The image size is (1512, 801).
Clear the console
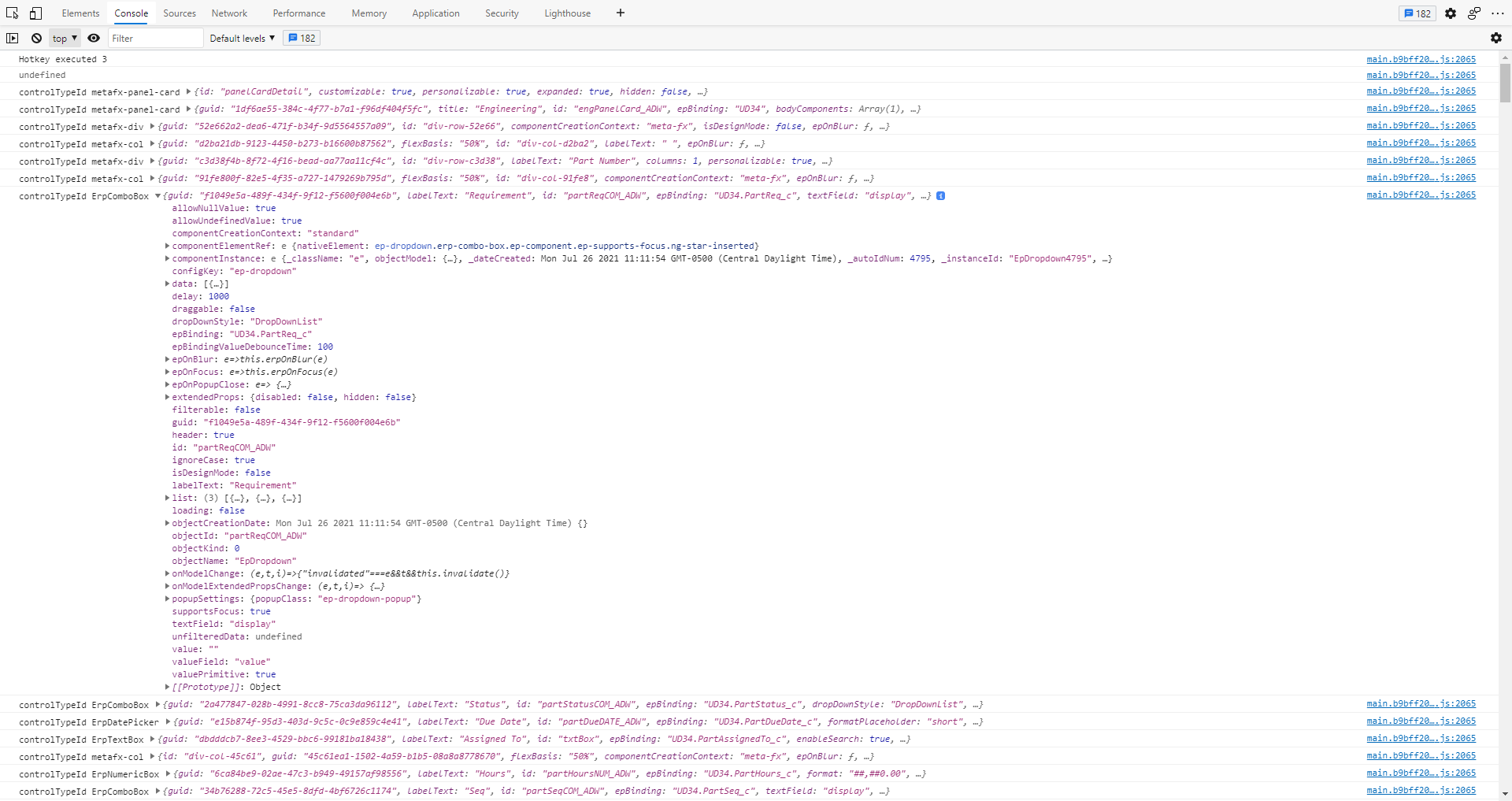36,38
